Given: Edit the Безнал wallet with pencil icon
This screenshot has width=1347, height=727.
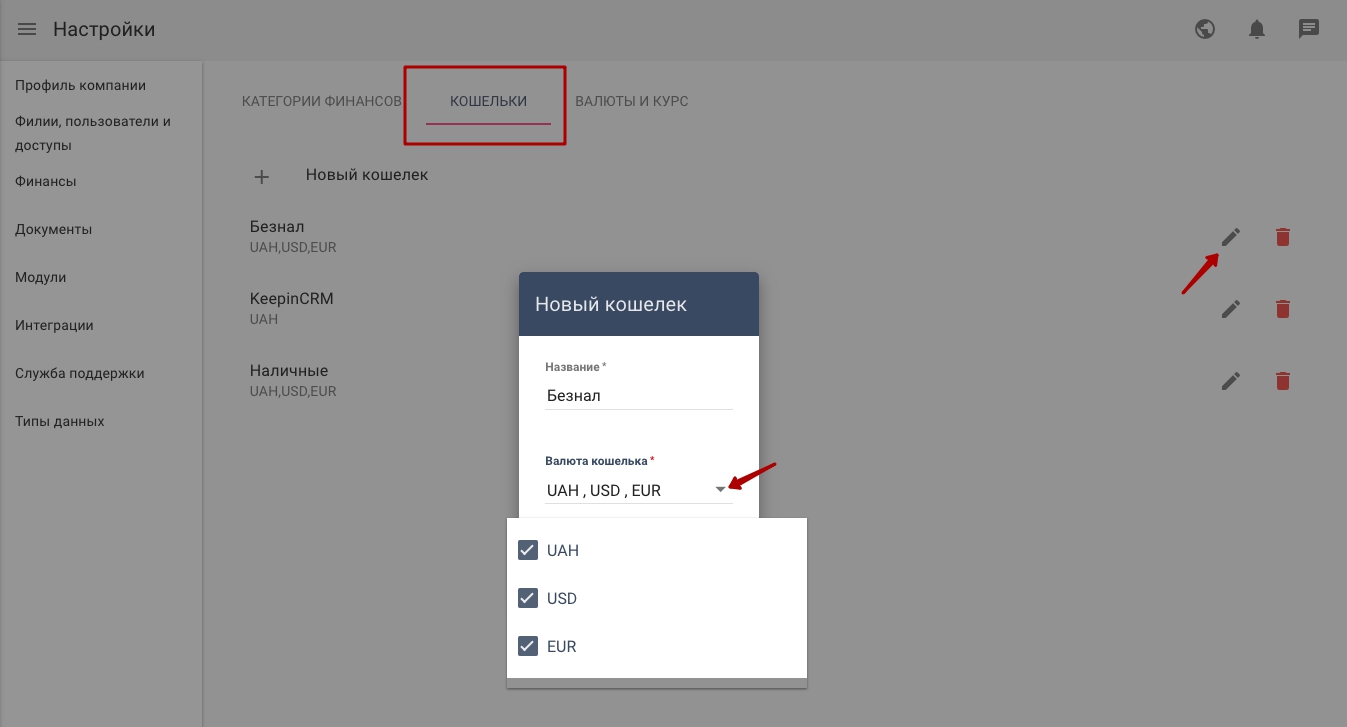Looking at the screenshot, I should click(1231, 237).
